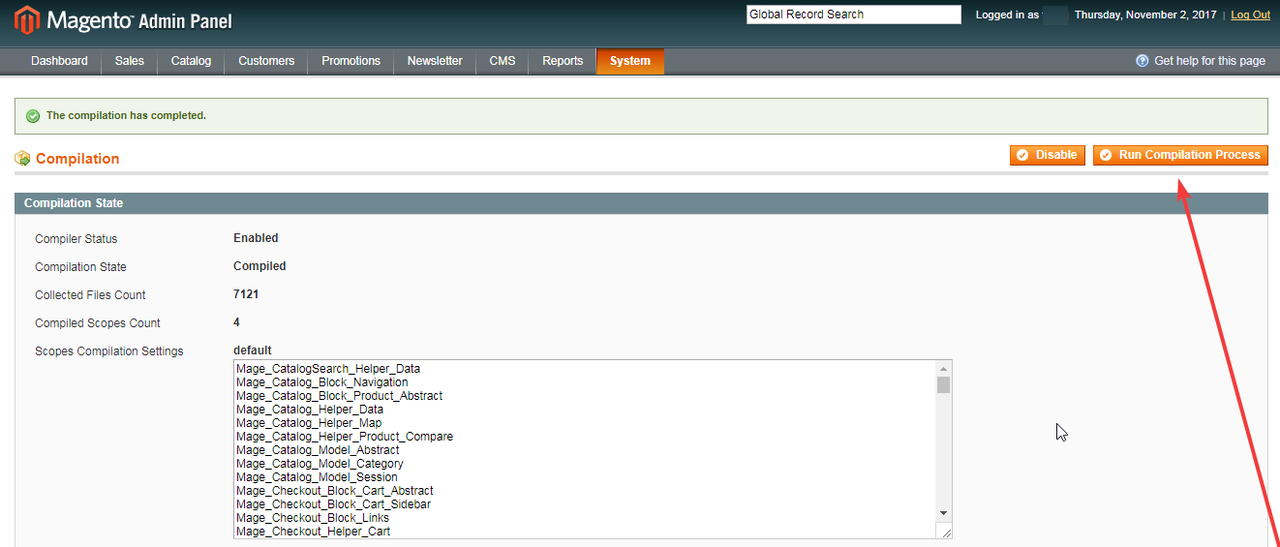Open the CMS menu
The width and height of the screenshot is (1280, 547).
coord(502,61)
